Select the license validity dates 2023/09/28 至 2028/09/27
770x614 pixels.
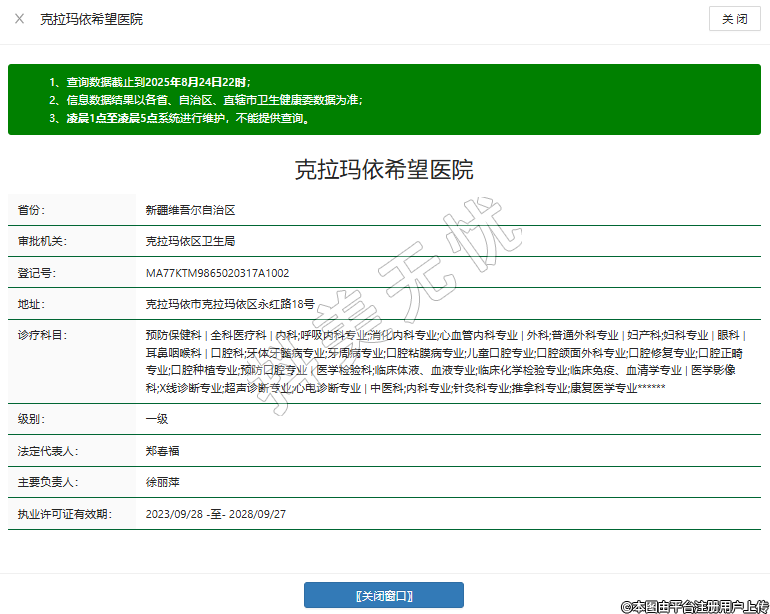[x=216, y=514]
